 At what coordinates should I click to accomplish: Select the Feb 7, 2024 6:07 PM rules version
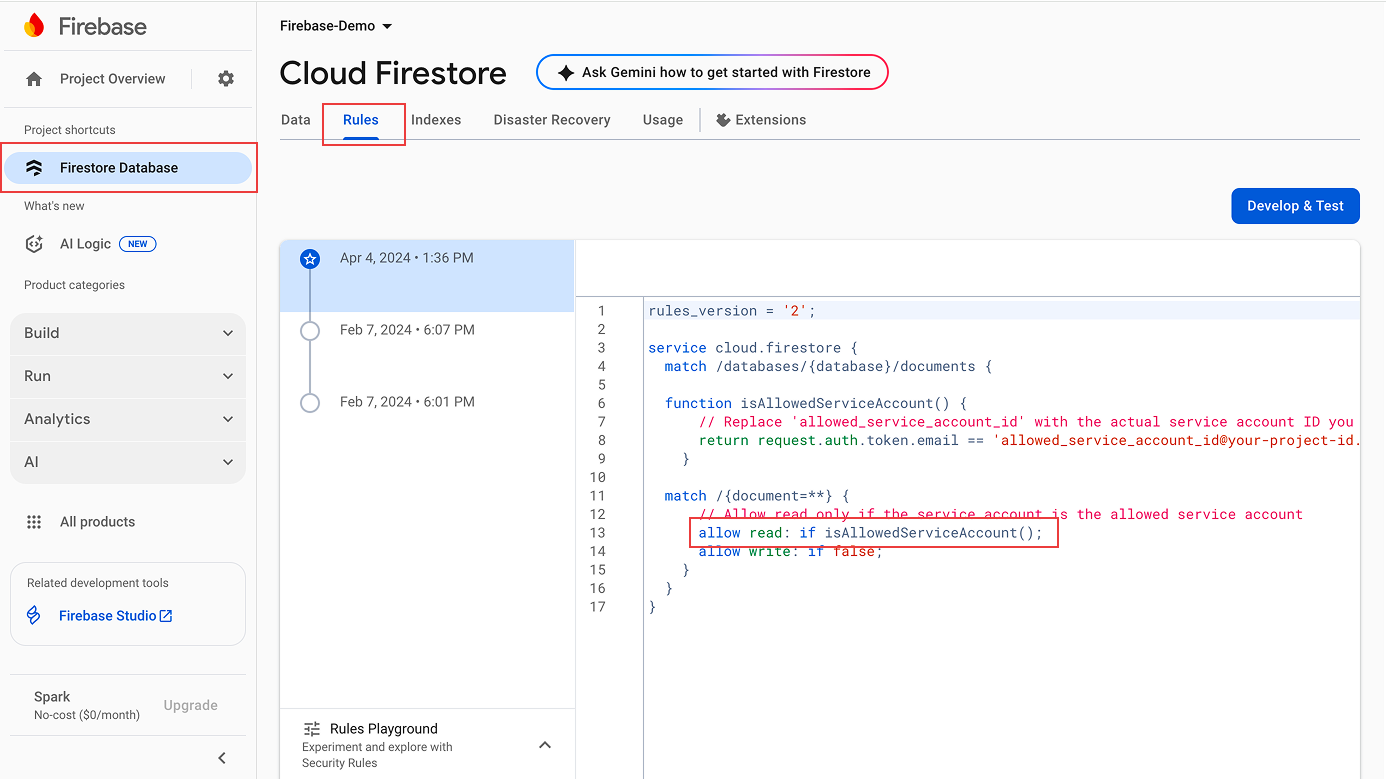[427, 330]
